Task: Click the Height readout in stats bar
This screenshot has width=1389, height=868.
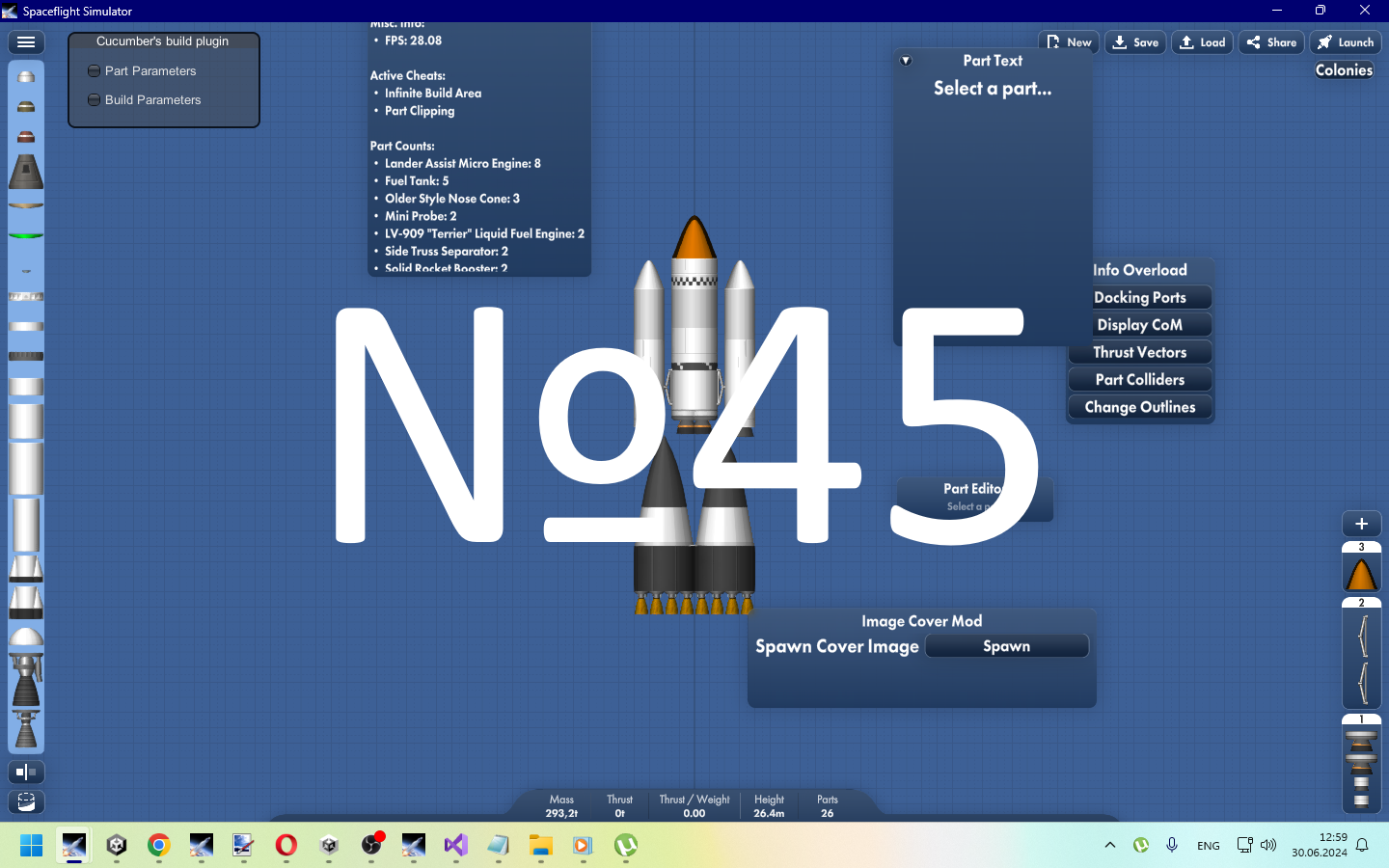Action: pos(769,806)
